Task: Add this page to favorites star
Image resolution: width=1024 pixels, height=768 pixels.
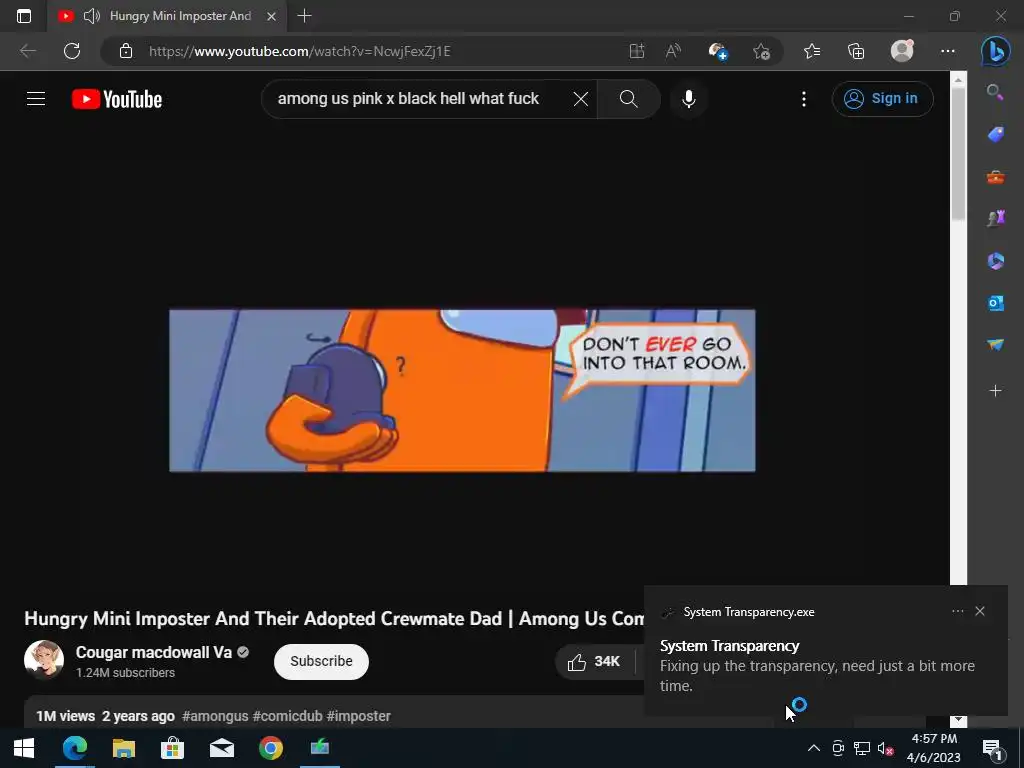Action: point(761,51)
